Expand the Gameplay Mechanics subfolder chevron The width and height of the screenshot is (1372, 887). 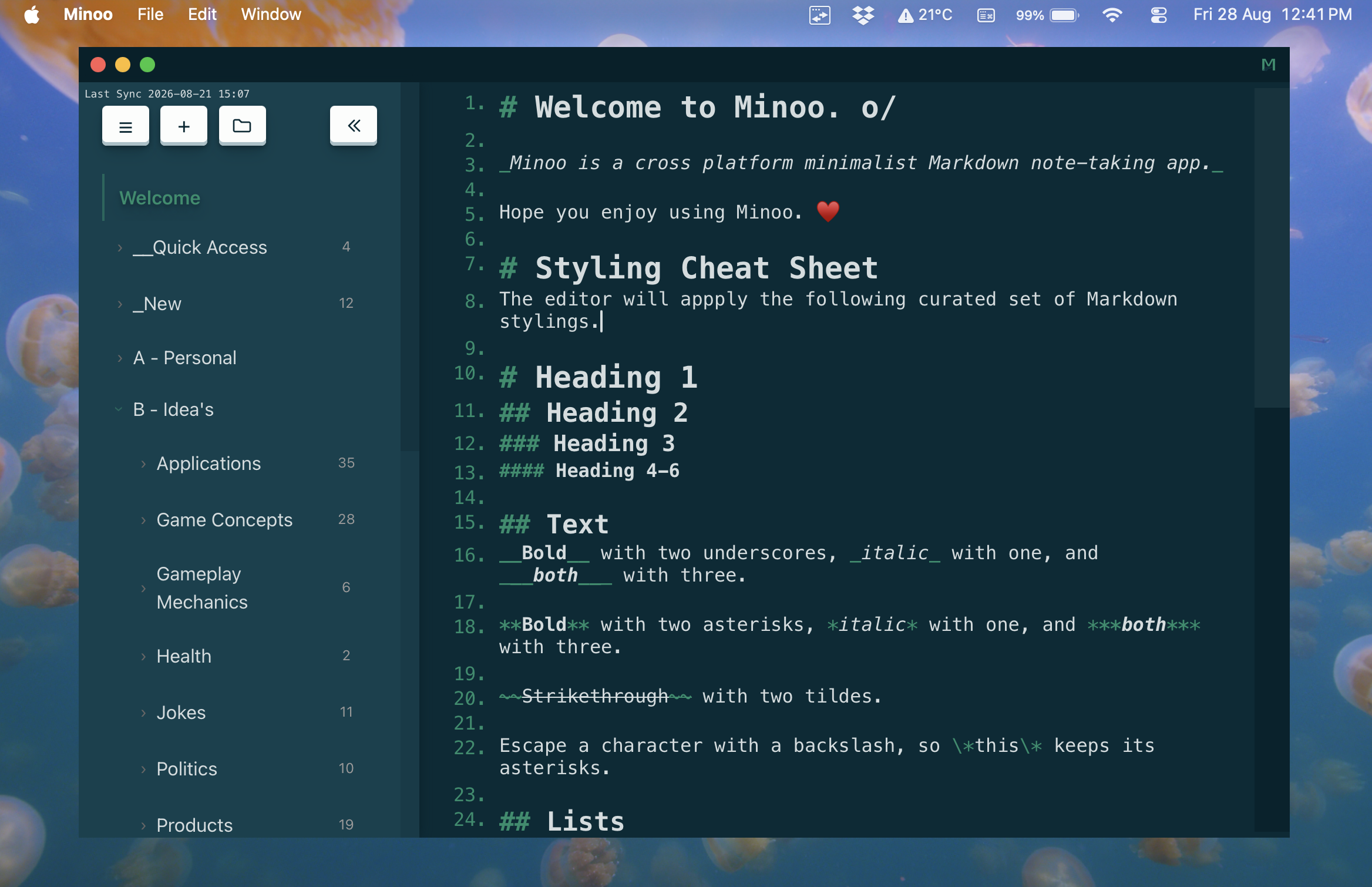(x=143, y=588)
